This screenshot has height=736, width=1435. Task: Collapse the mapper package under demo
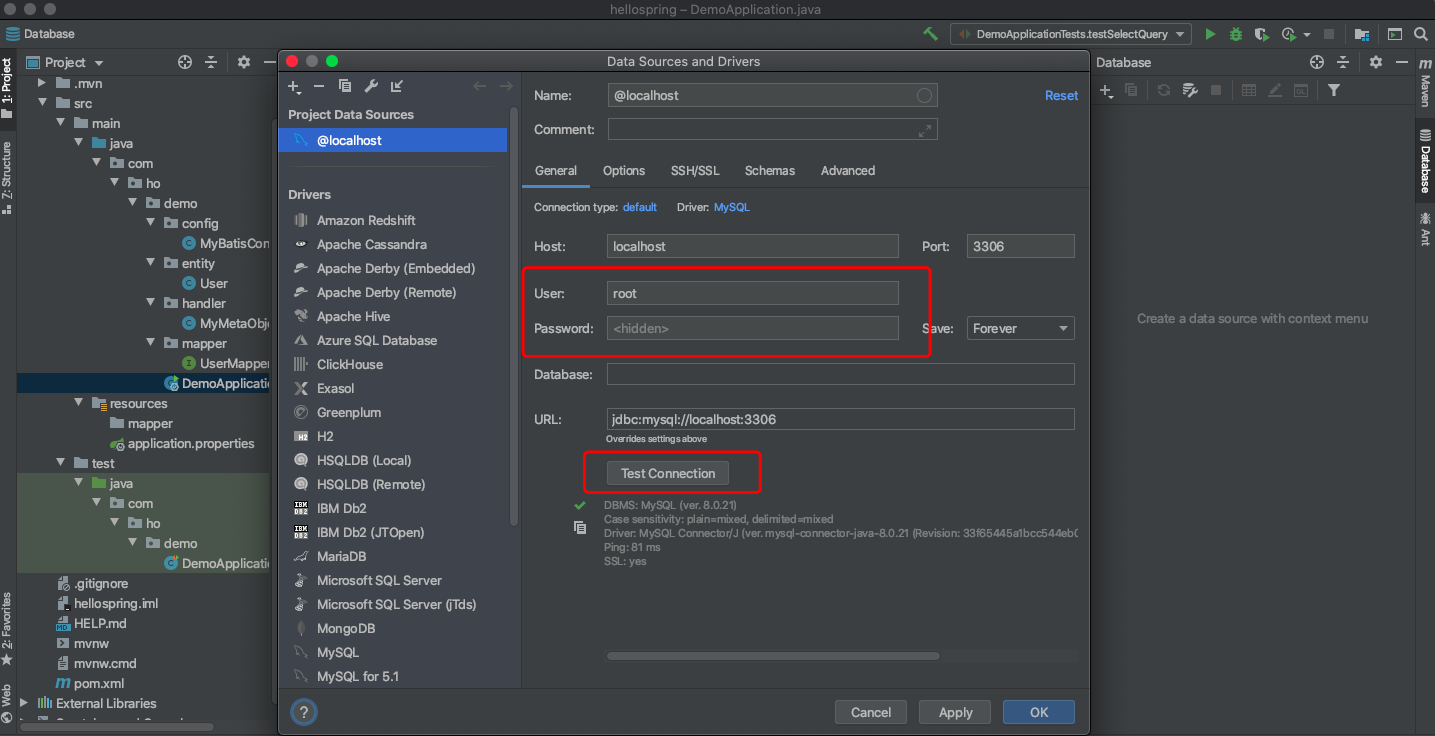[150, 343]
